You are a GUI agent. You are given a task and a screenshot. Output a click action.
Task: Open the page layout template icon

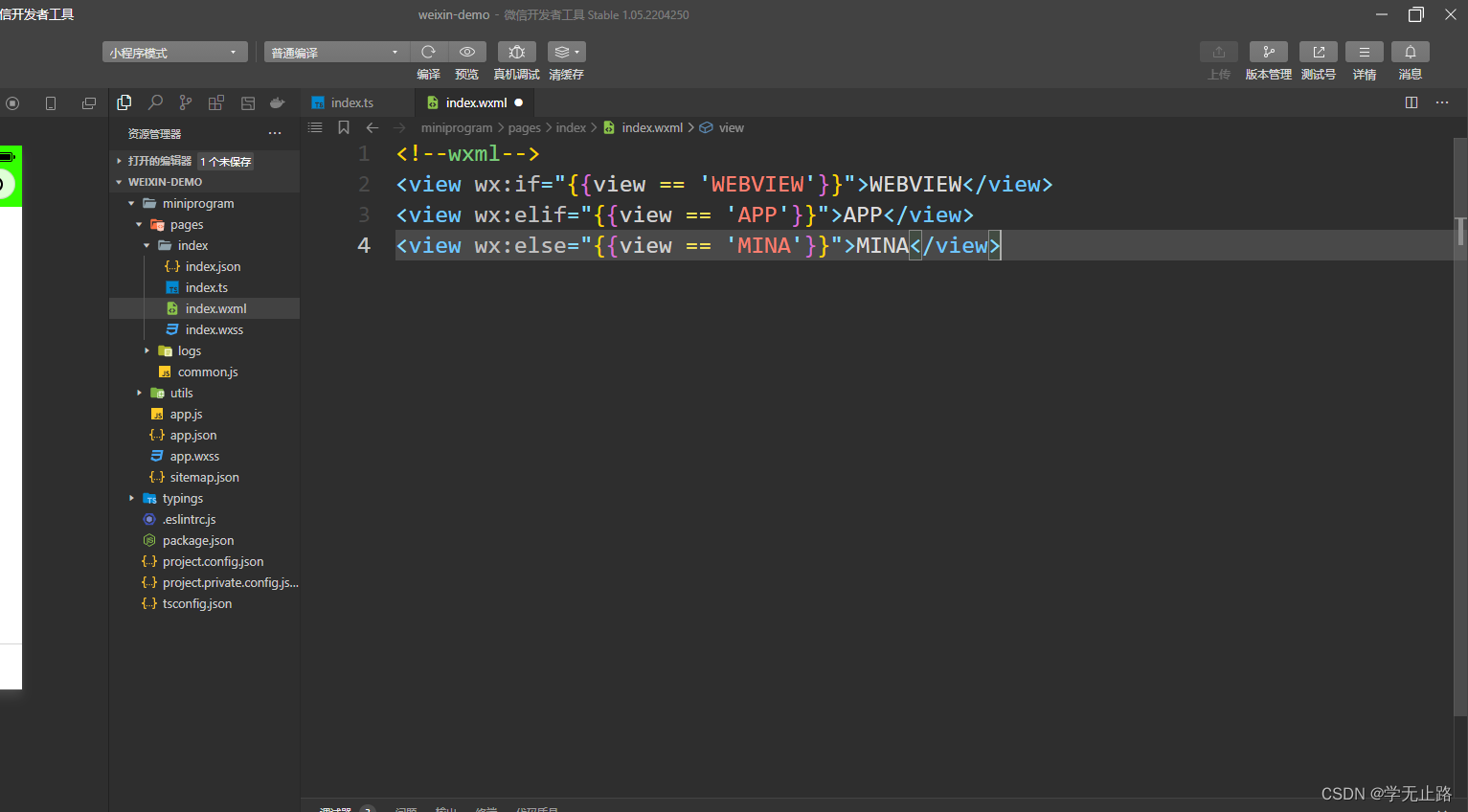(x=248, y=102)
